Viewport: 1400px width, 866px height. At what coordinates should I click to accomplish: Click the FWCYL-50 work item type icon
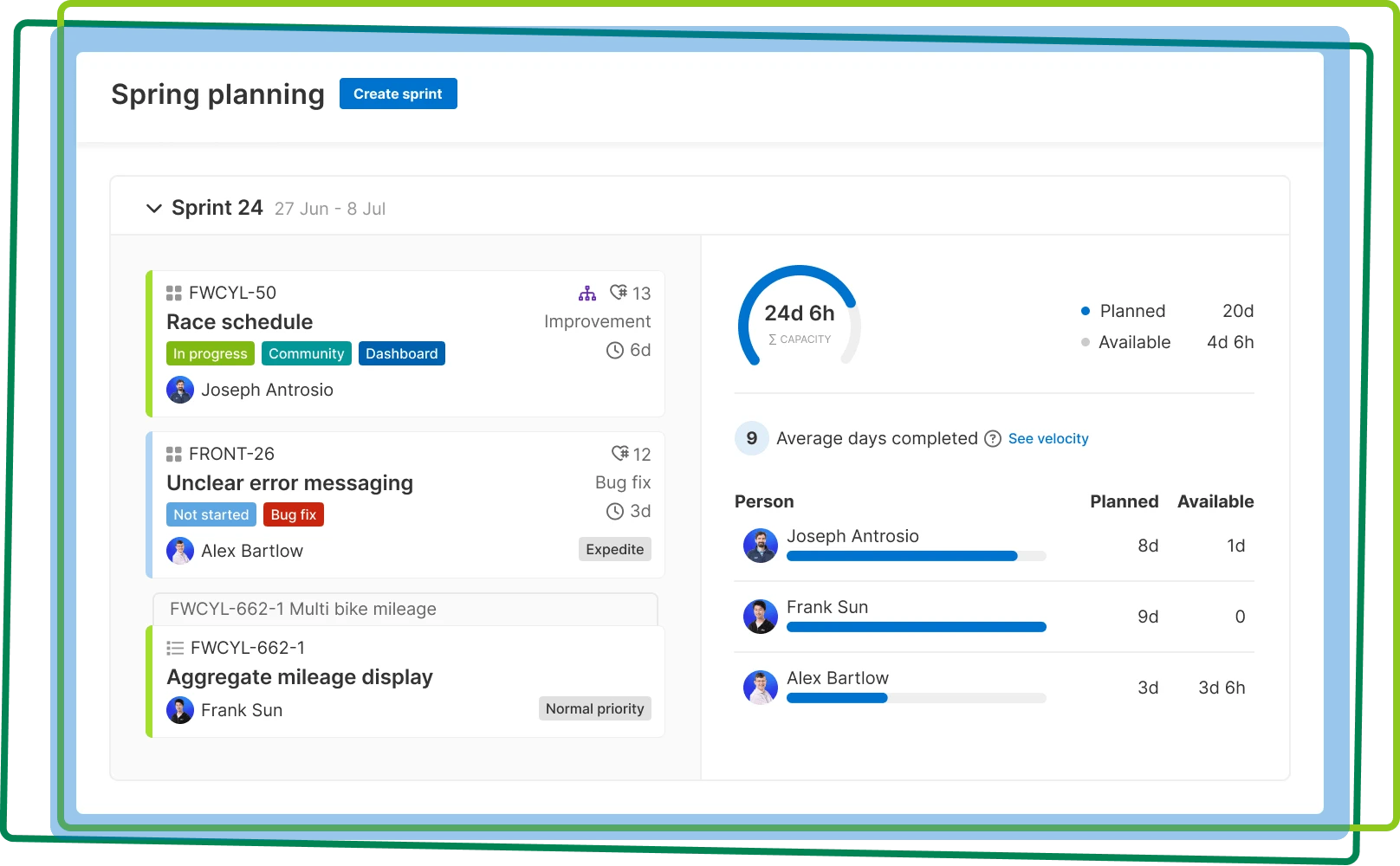click(174, 293)
